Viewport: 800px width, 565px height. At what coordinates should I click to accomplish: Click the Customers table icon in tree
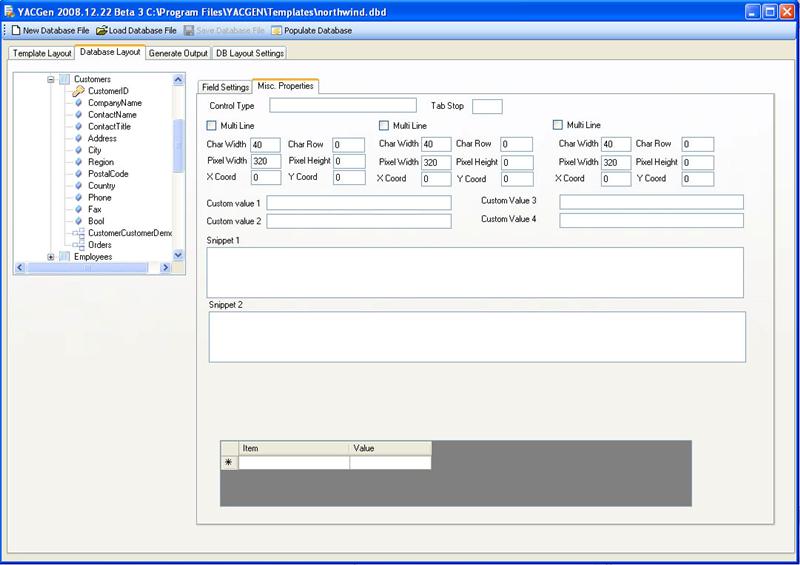64,79
